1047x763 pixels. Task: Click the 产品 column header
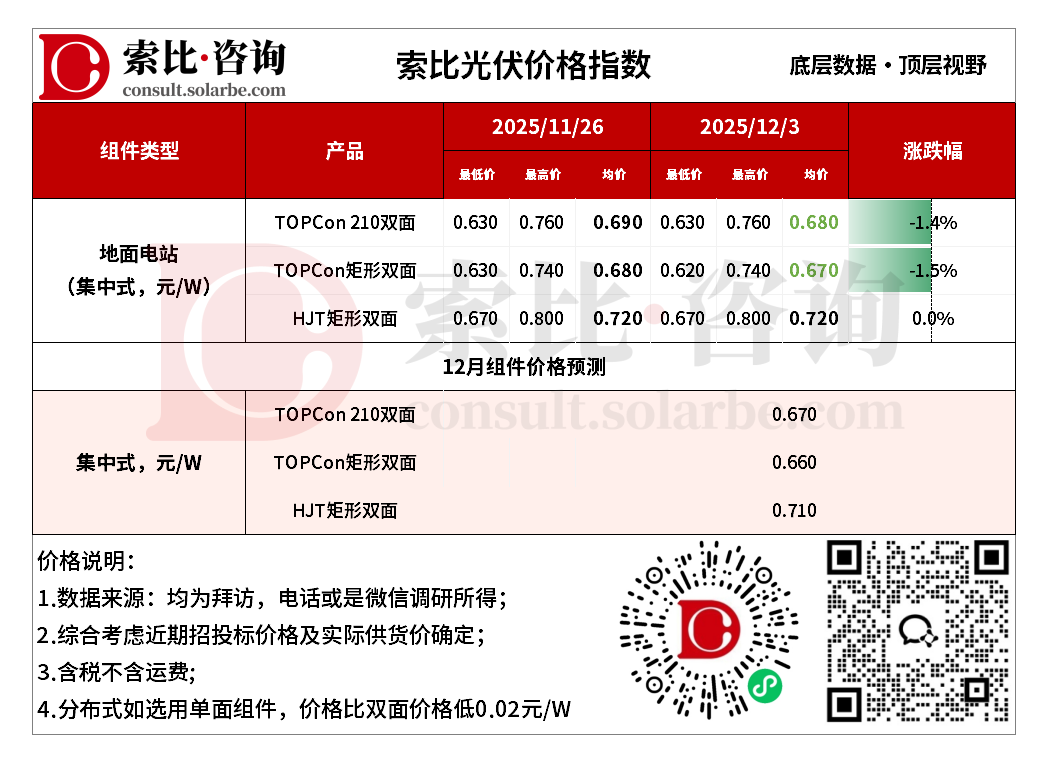[344, 151]
